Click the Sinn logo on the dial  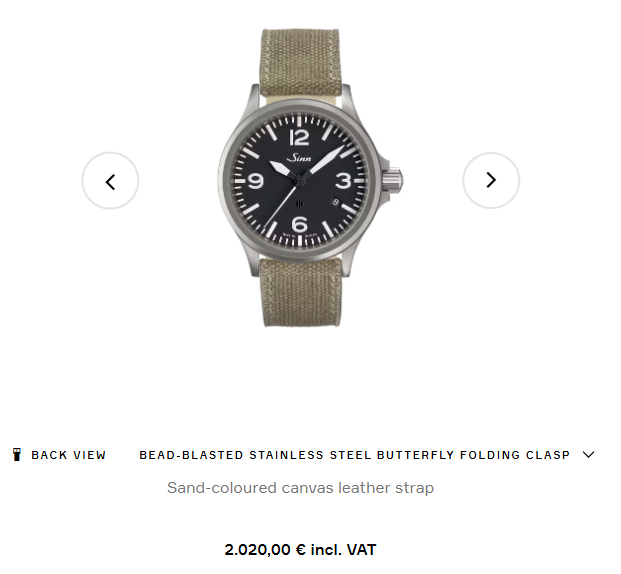click(x=299, y=158)
